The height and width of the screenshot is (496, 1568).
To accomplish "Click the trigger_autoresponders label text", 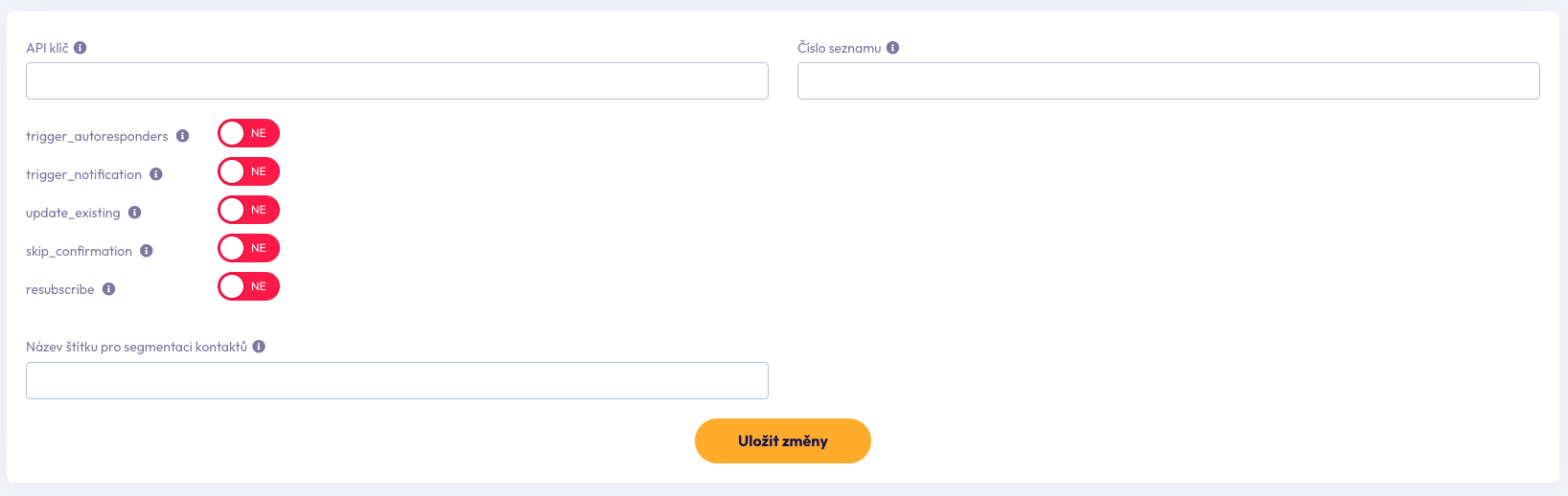I will coord(97,137).
